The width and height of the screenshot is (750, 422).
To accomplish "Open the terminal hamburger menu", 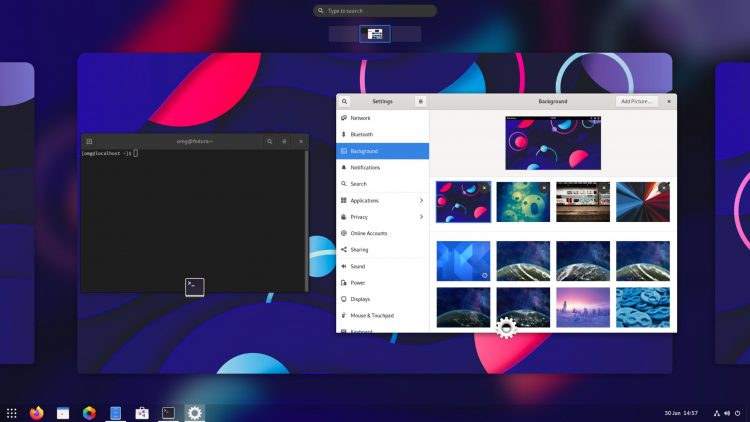I will click(x=284, y=142).
